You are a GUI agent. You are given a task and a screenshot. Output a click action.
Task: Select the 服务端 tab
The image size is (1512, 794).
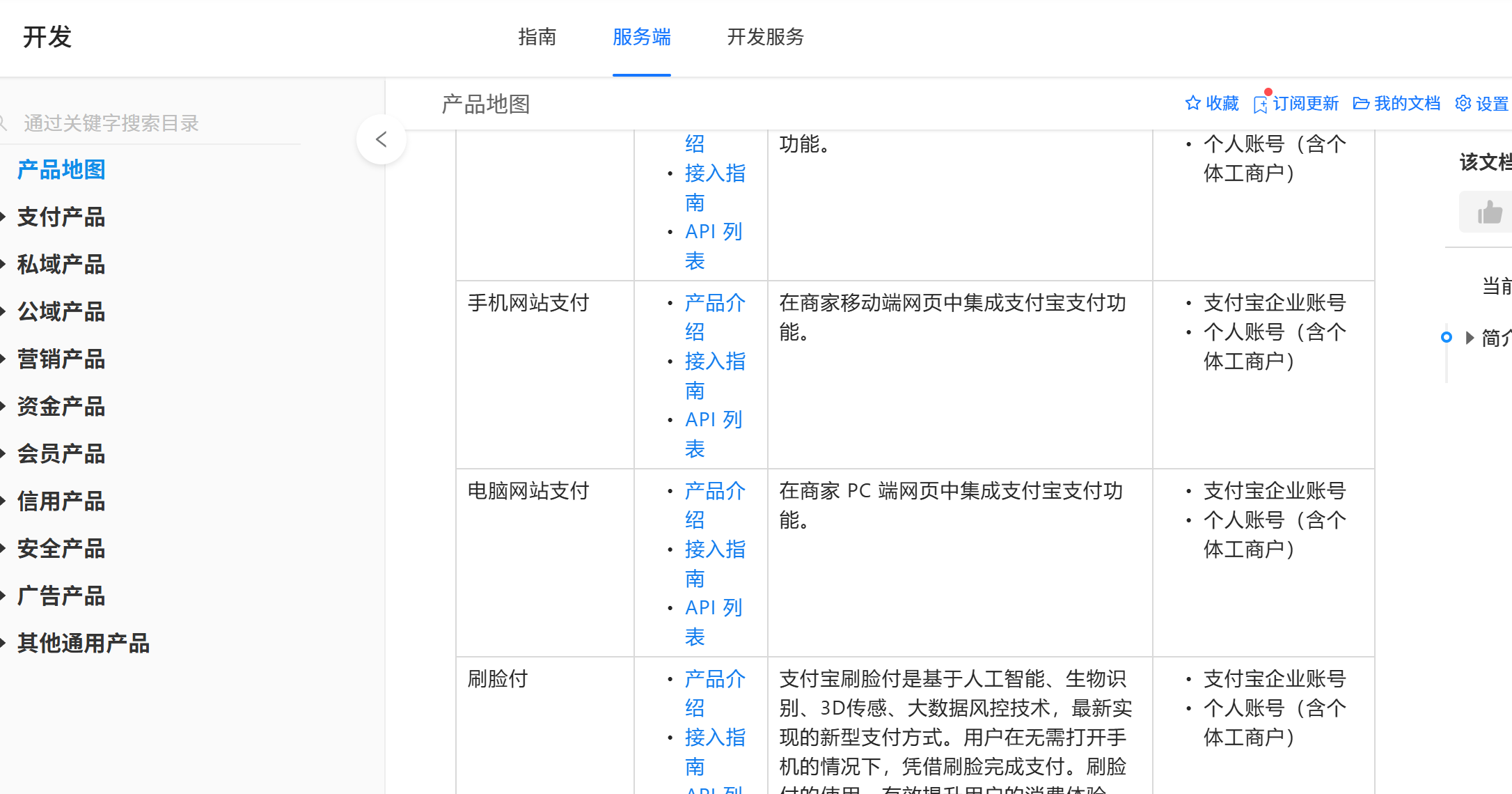pos(641,37)
